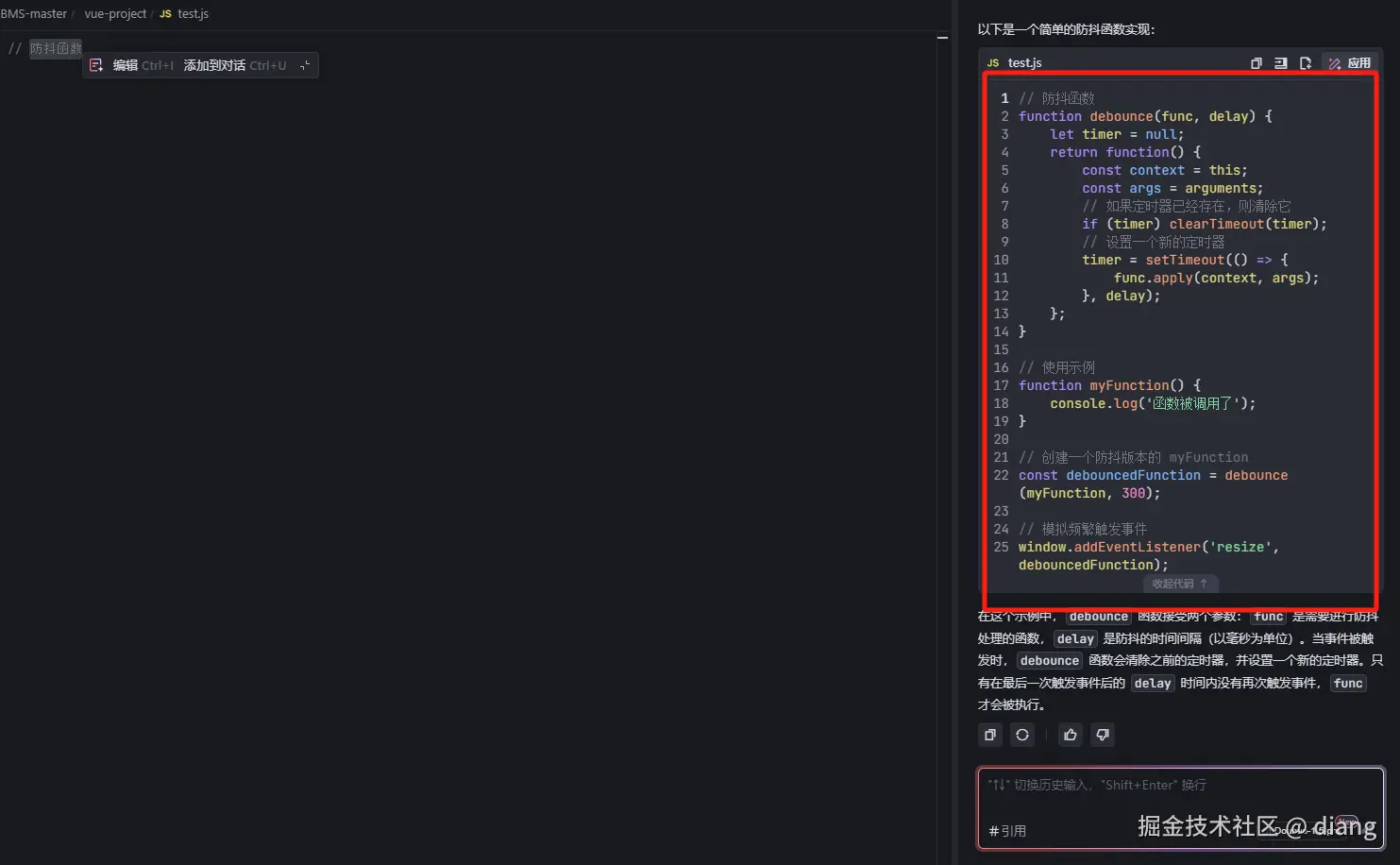Create new file from code icon
Screen dimensions: 1400x865
1306,63
